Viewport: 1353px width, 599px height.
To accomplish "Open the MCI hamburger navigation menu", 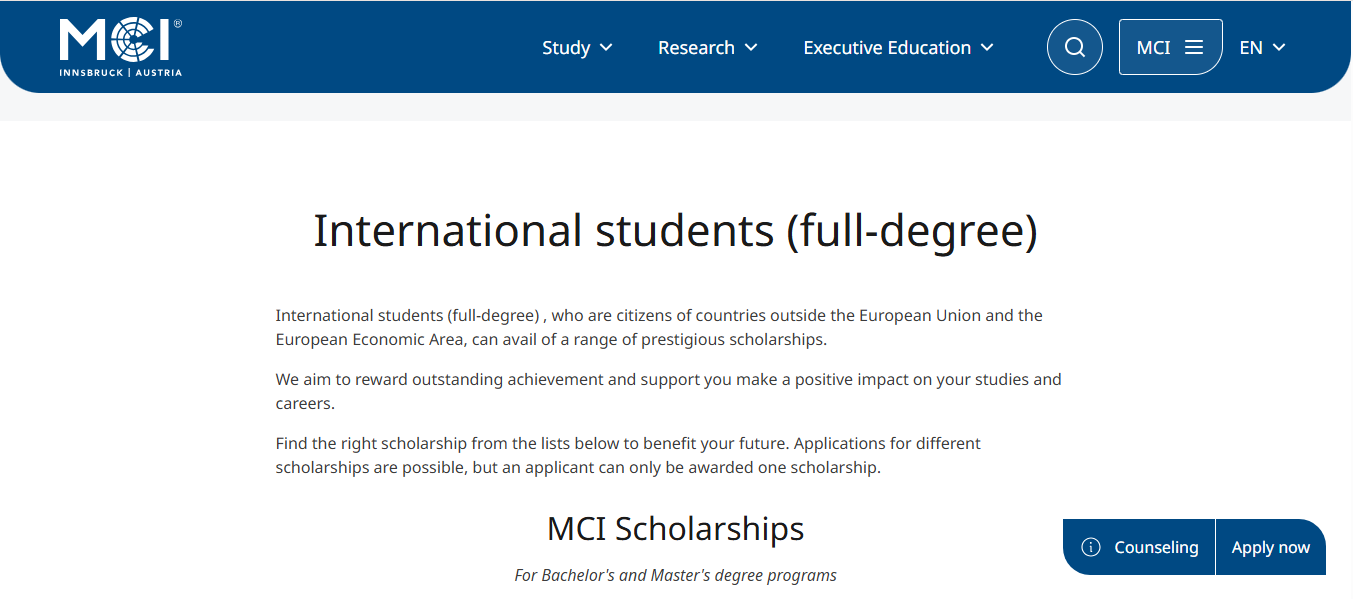I will 1194,46.
